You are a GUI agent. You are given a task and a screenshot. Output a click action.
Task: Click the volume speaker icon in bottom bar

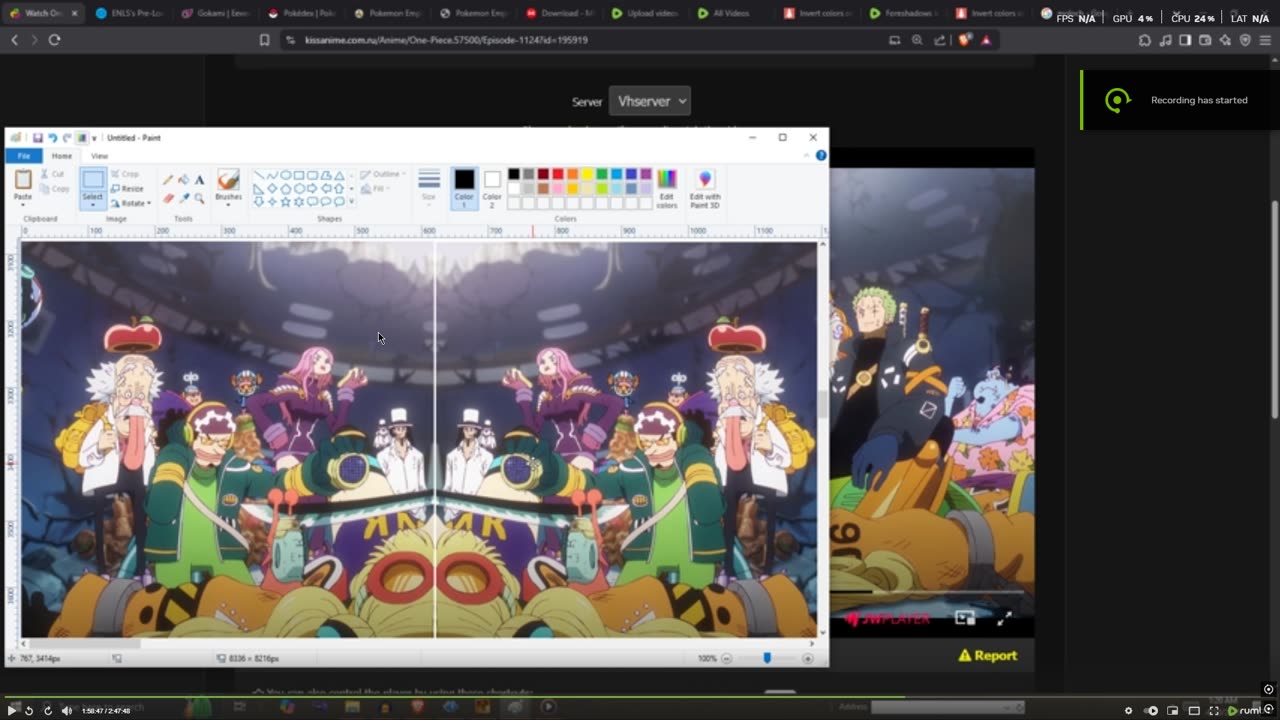pyautogui.click(x=66, y=710)
